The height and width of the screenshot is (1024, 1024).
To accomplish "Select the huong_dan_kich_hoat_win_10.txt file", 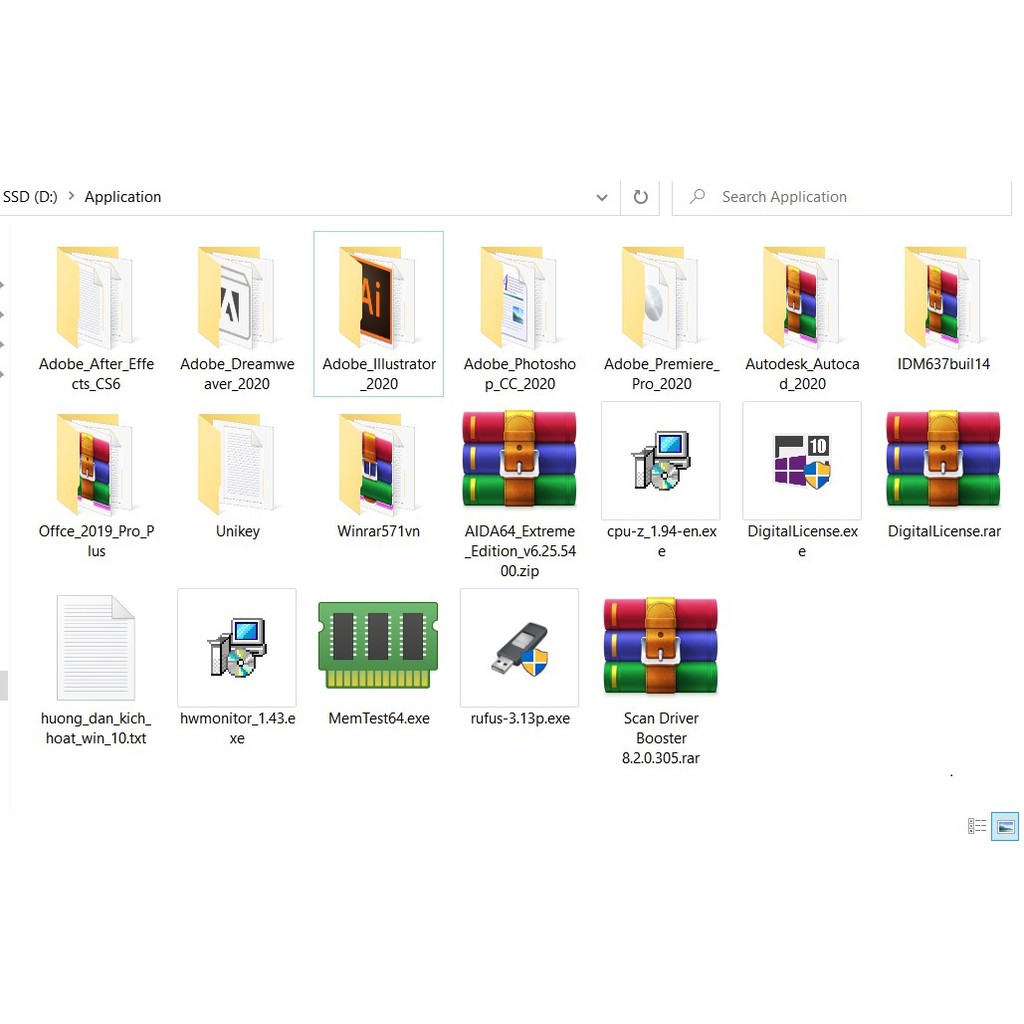I will pyautogui.click(x=96, y=648).
